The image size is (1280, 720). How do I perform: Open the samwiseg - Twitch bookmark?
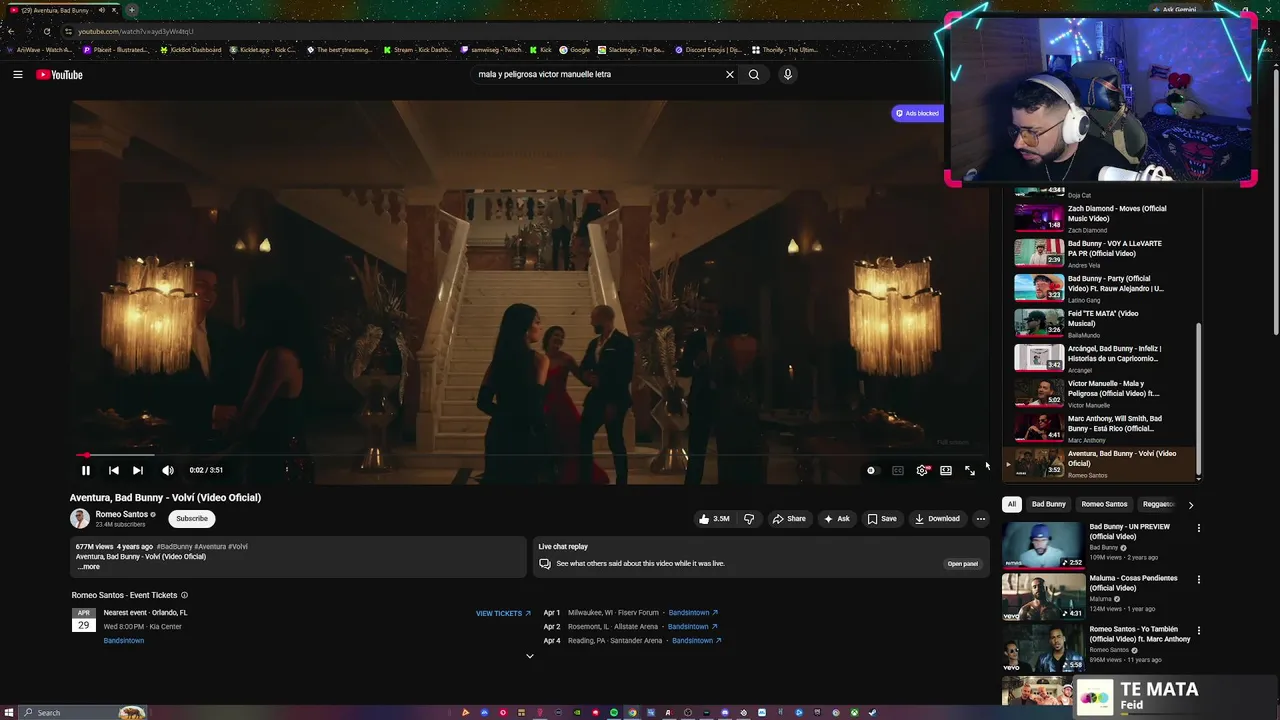point(490,50)
